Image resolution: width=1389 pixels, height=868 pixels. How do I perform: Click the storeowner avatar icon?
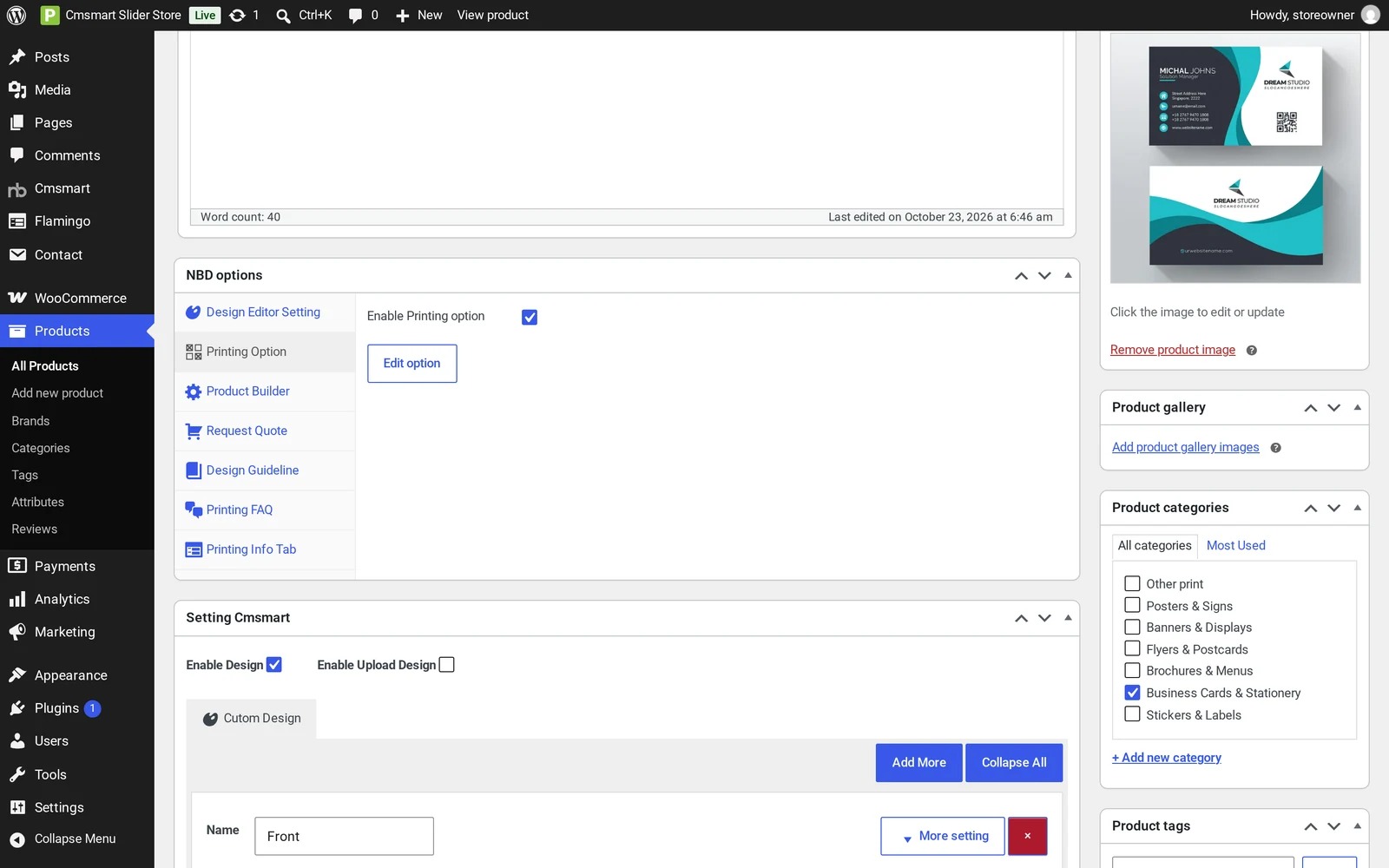(x=1371, y=15)
